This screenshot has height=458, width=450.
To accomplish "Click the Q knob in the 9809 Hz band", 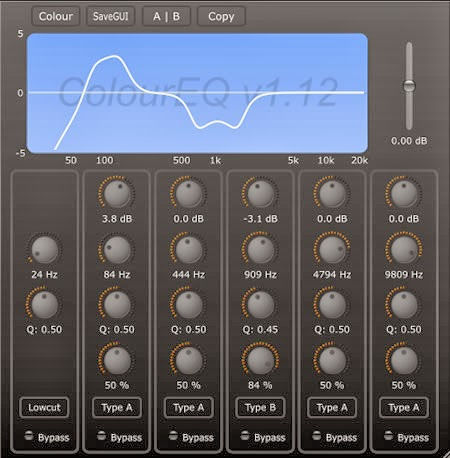I will pos(404,305).
